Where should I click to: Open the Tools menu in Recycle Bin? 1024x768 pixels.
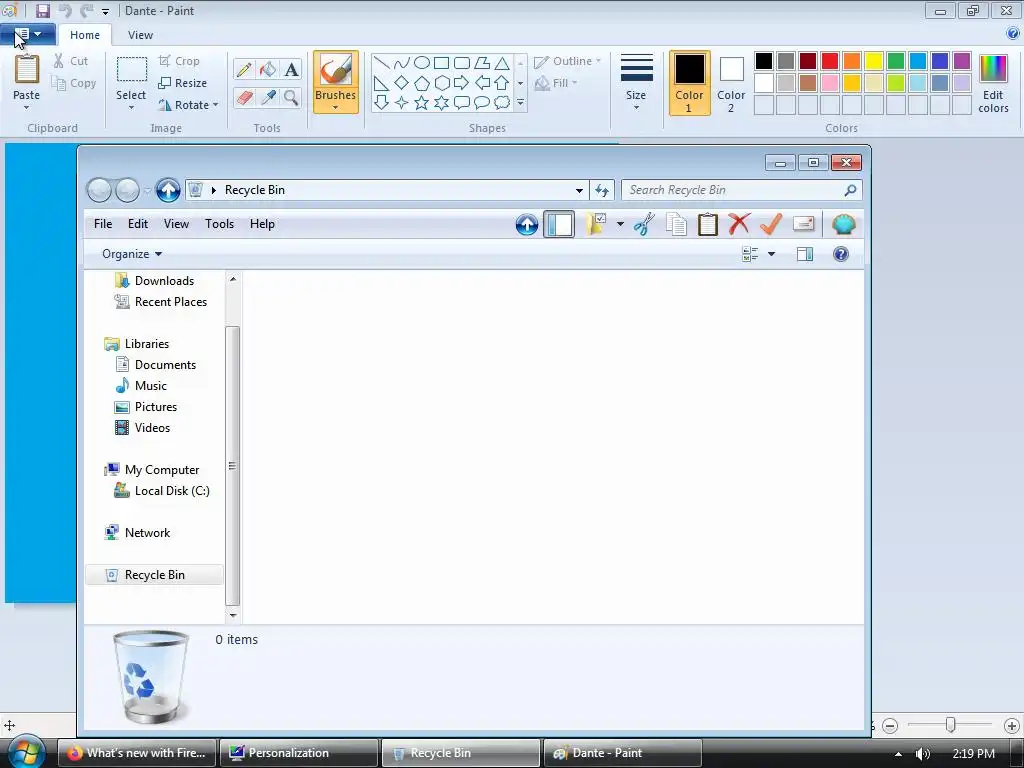pos(219,224)
